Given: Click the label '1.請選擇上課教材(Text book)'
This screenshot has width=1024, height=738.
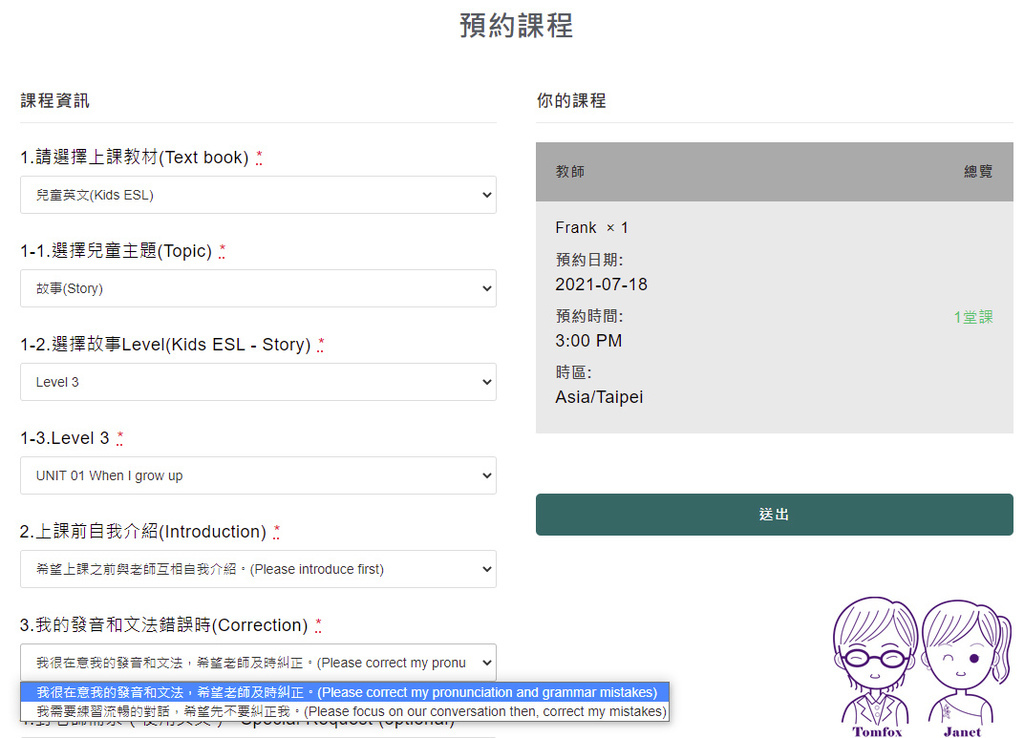Looking at the screenshot, I should 135,157.
